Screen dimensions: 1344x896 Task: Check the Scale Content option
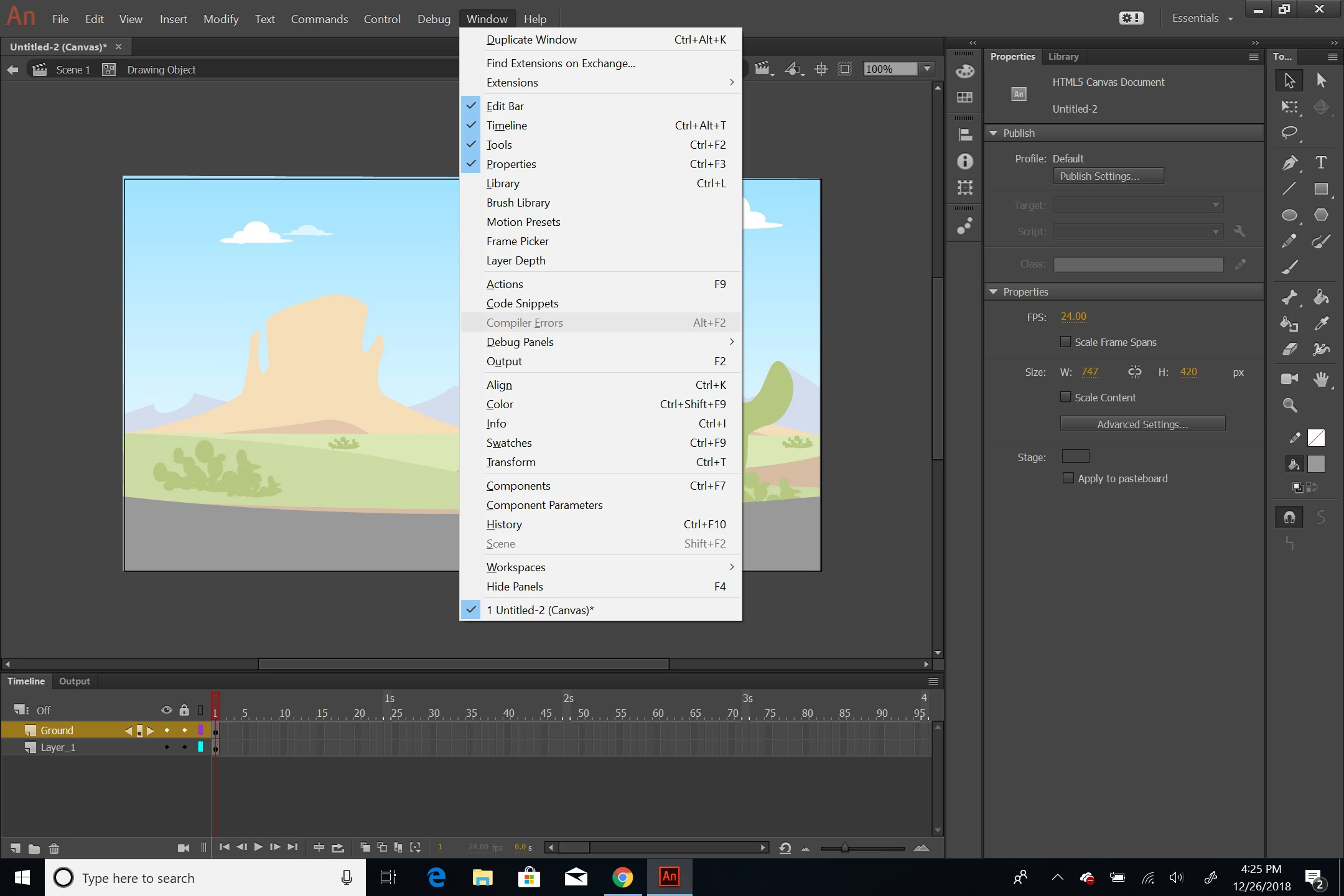1065,397
